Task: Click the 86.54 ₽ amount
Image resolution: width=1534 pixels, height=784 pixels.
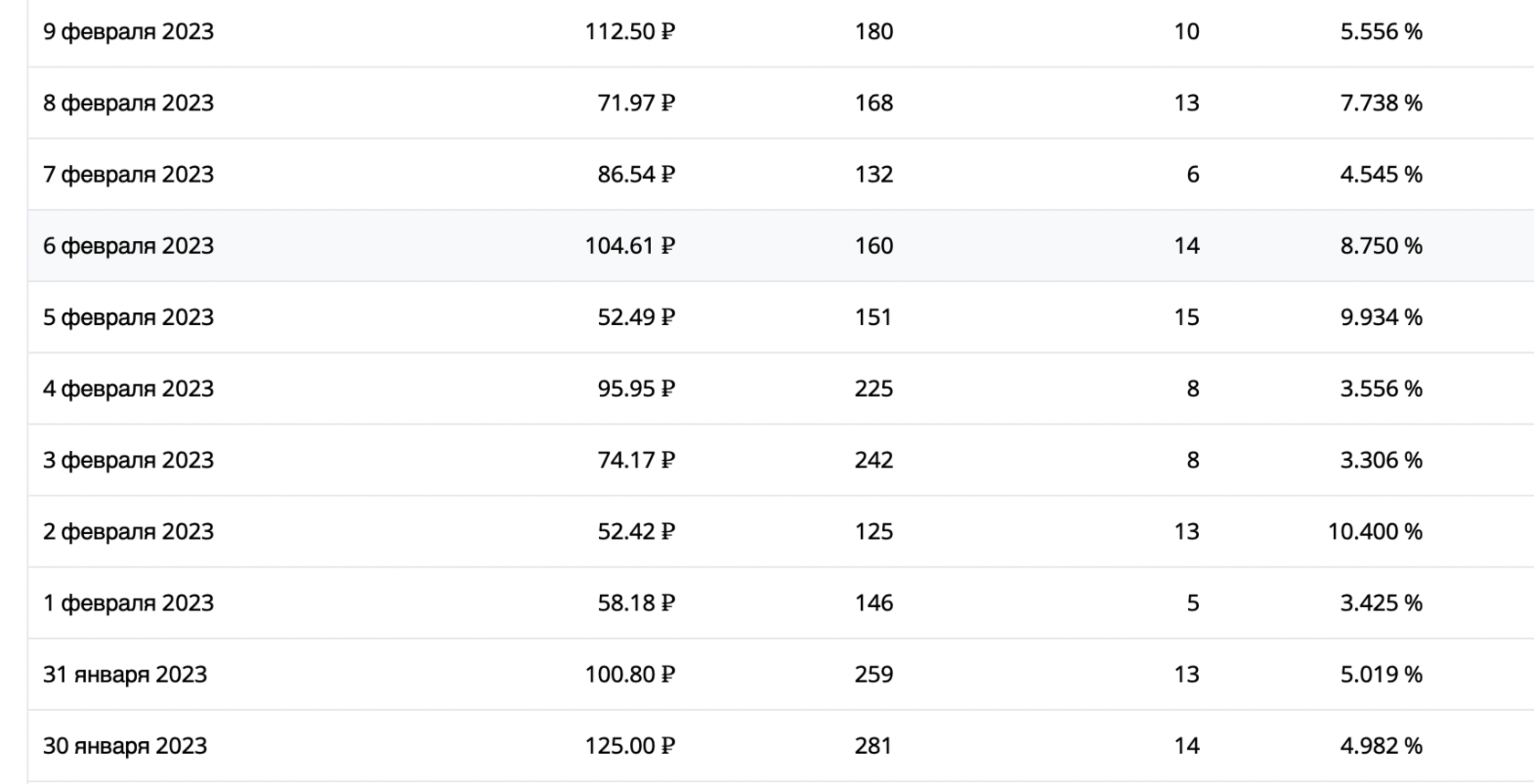Action: point(636,174)
